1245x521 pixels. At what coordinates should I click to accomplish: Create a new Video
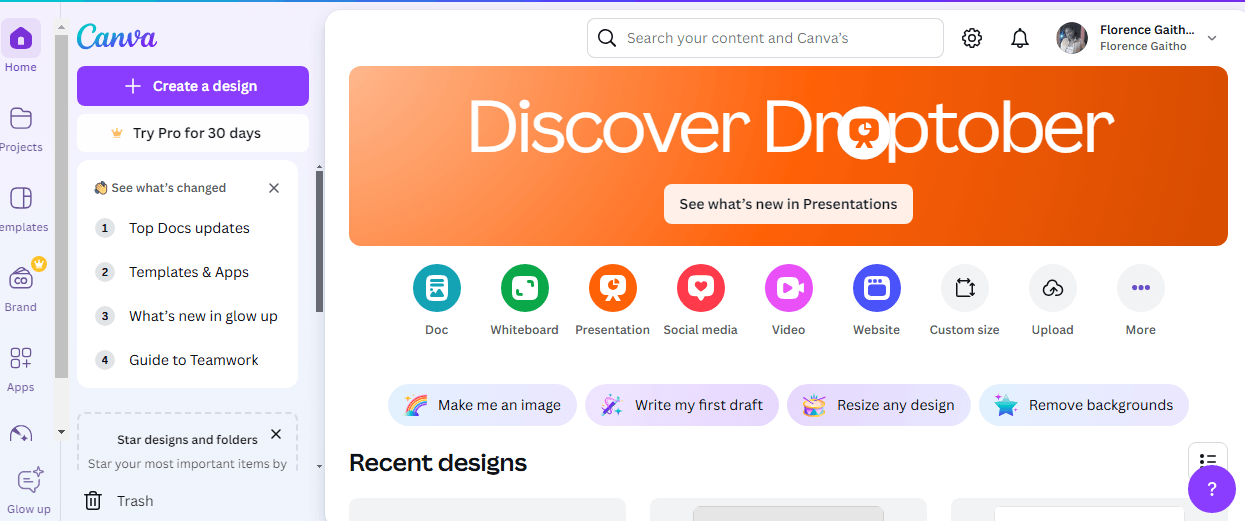click(789, 288)
